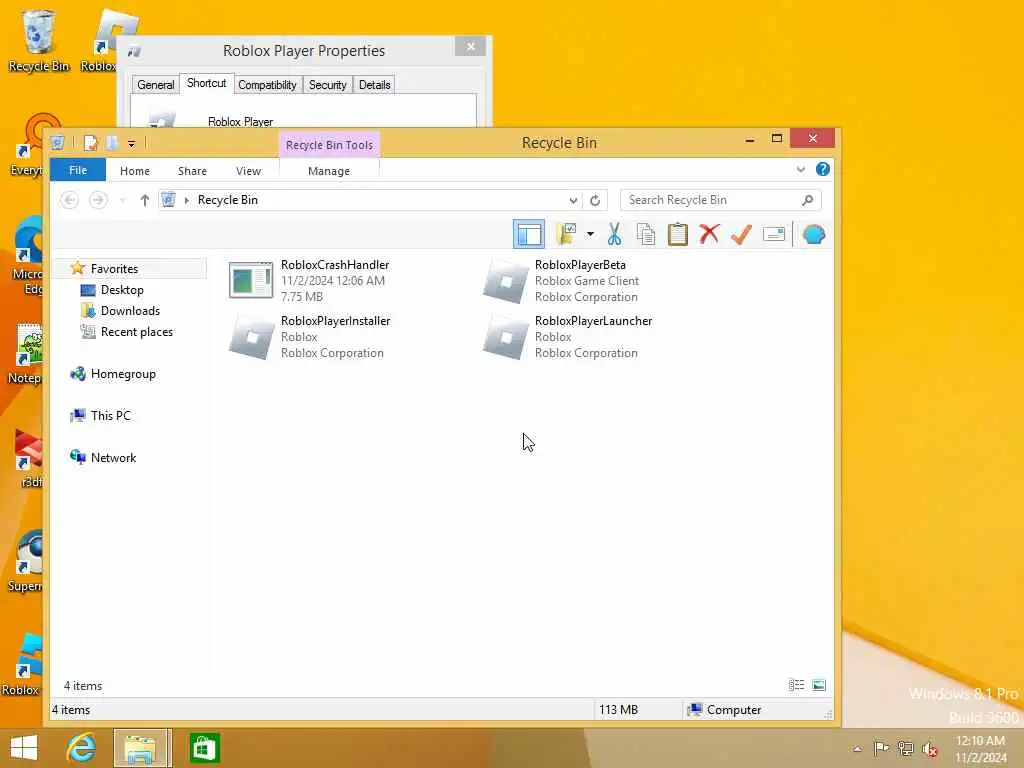
Task: Click Shortcut tab in Roblox Player Properties
Action: [x=206, y=83]
